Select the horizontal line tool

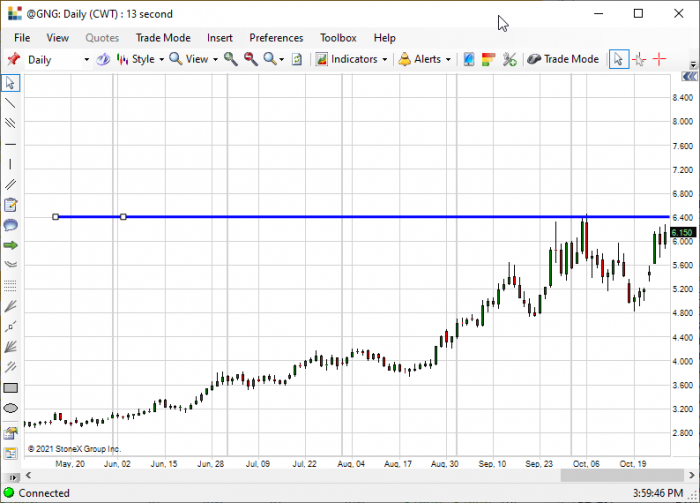pyautogui.click(x=10, y=144)
